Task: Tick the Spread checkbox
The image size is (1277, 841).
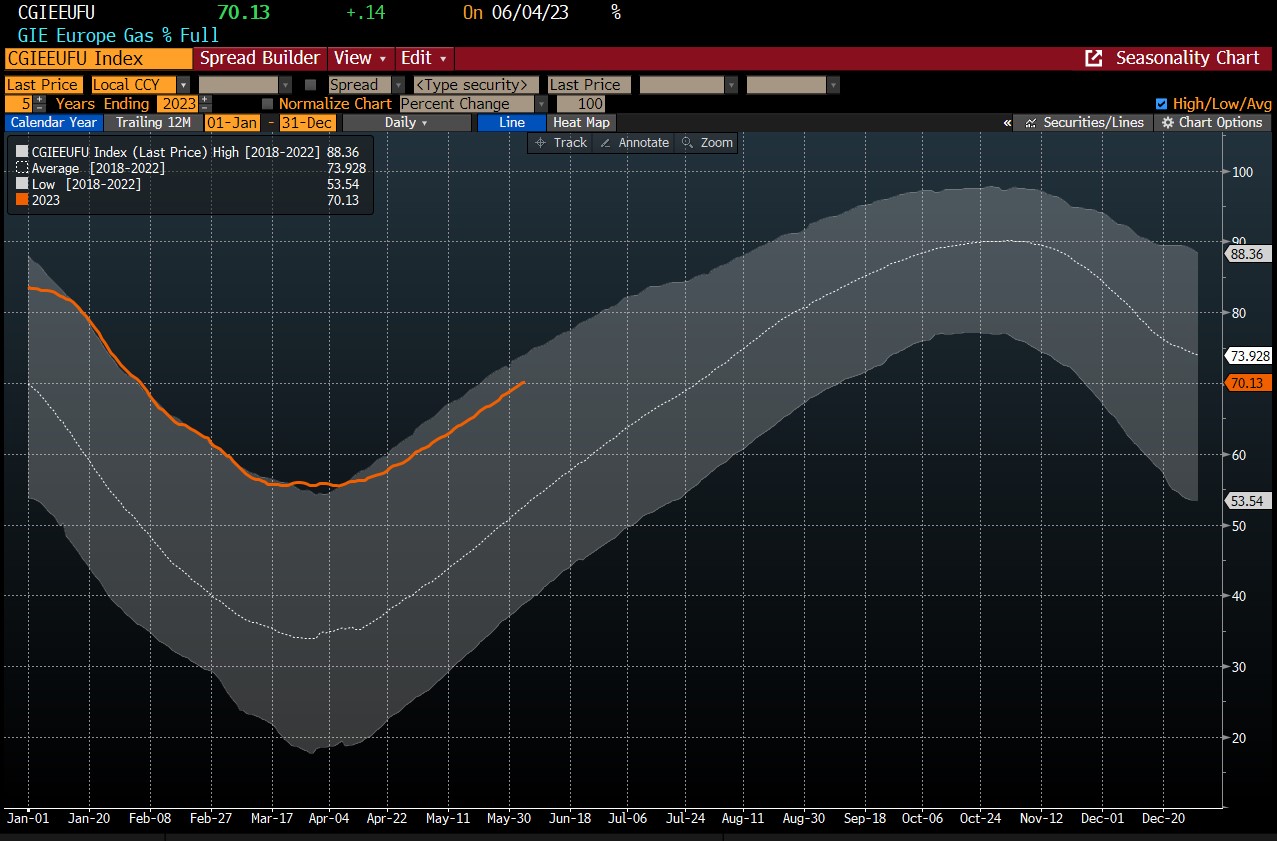Action: (x=310, y=85)
